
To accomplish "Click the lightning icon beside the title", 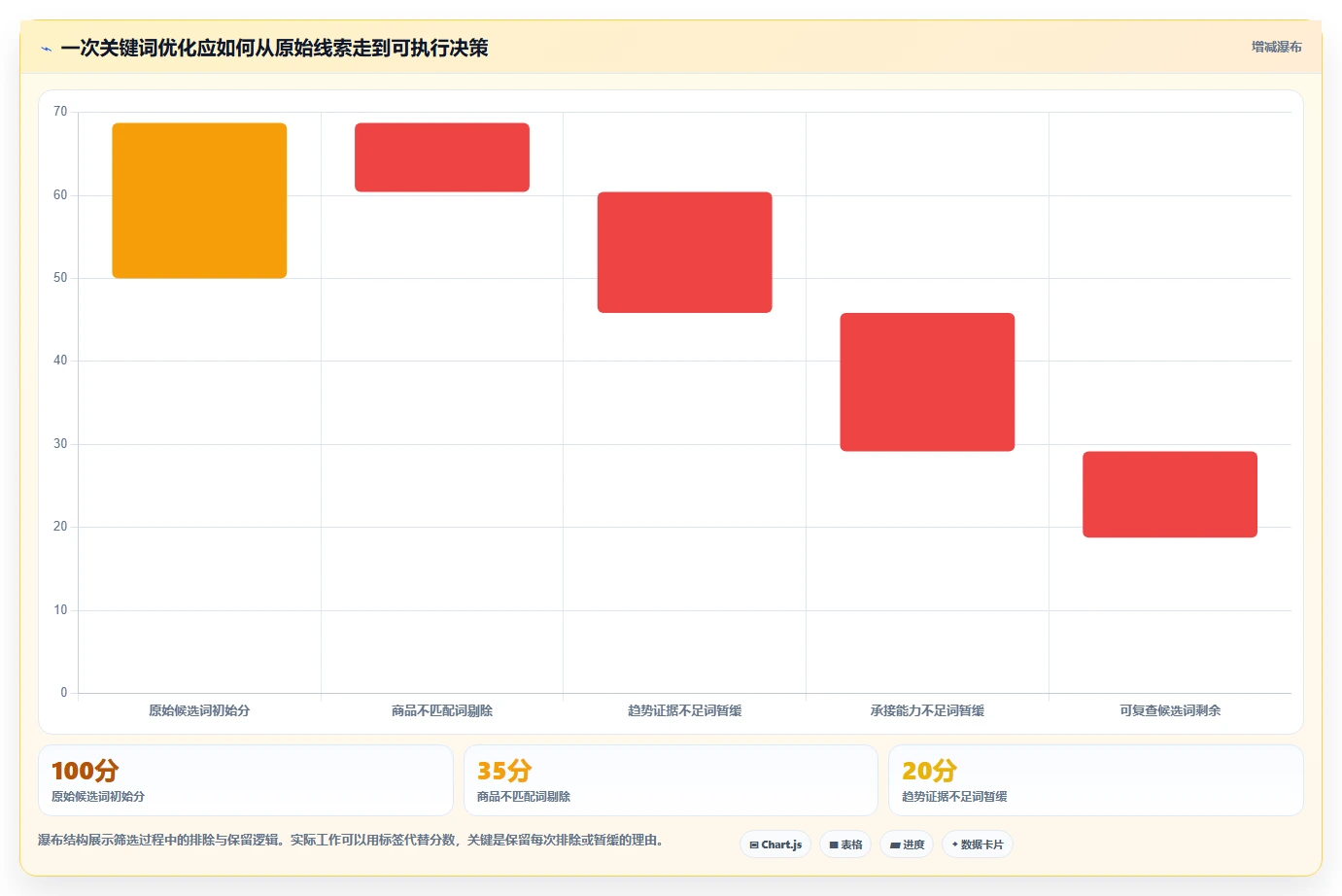I will 46,49.
